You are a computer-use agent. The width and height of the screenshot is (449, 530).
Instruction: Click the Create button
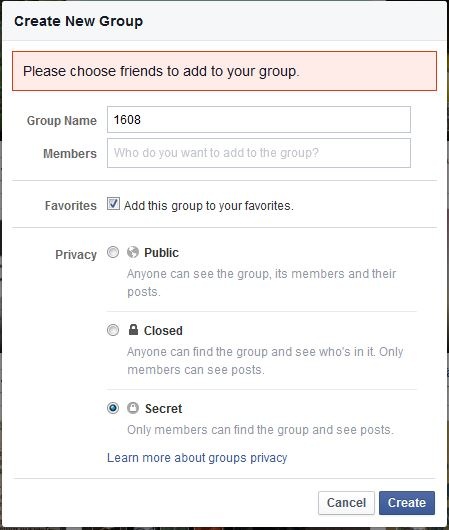407,503
